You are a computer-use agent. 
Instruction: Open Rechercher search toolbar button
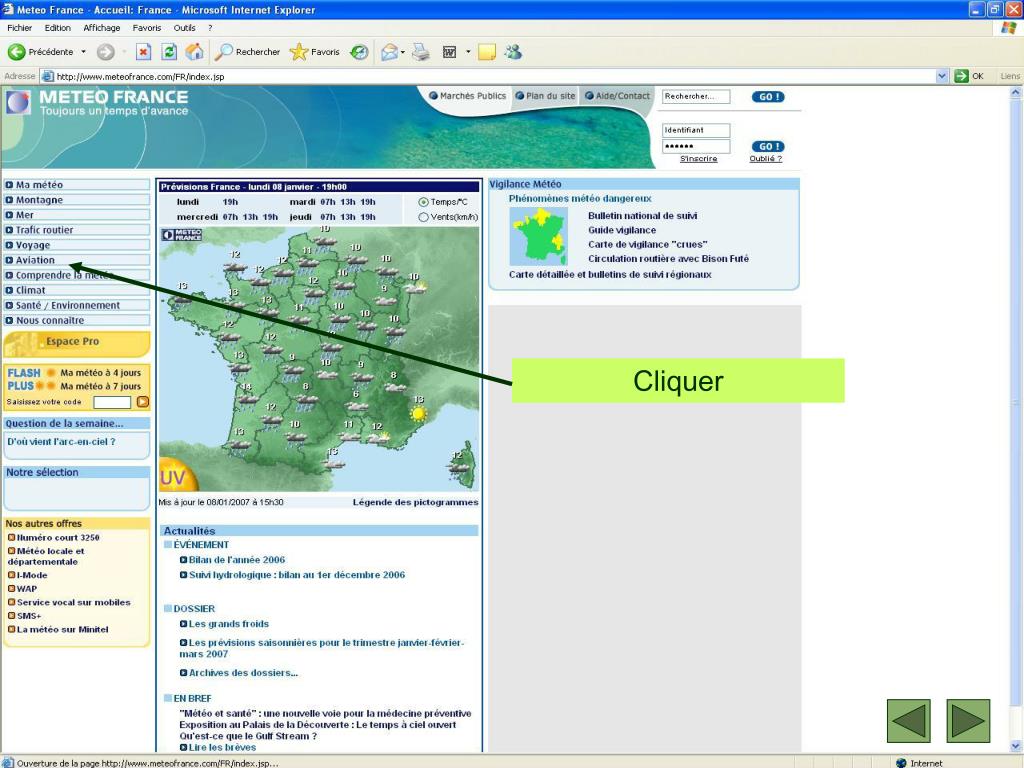coord(248,52)
